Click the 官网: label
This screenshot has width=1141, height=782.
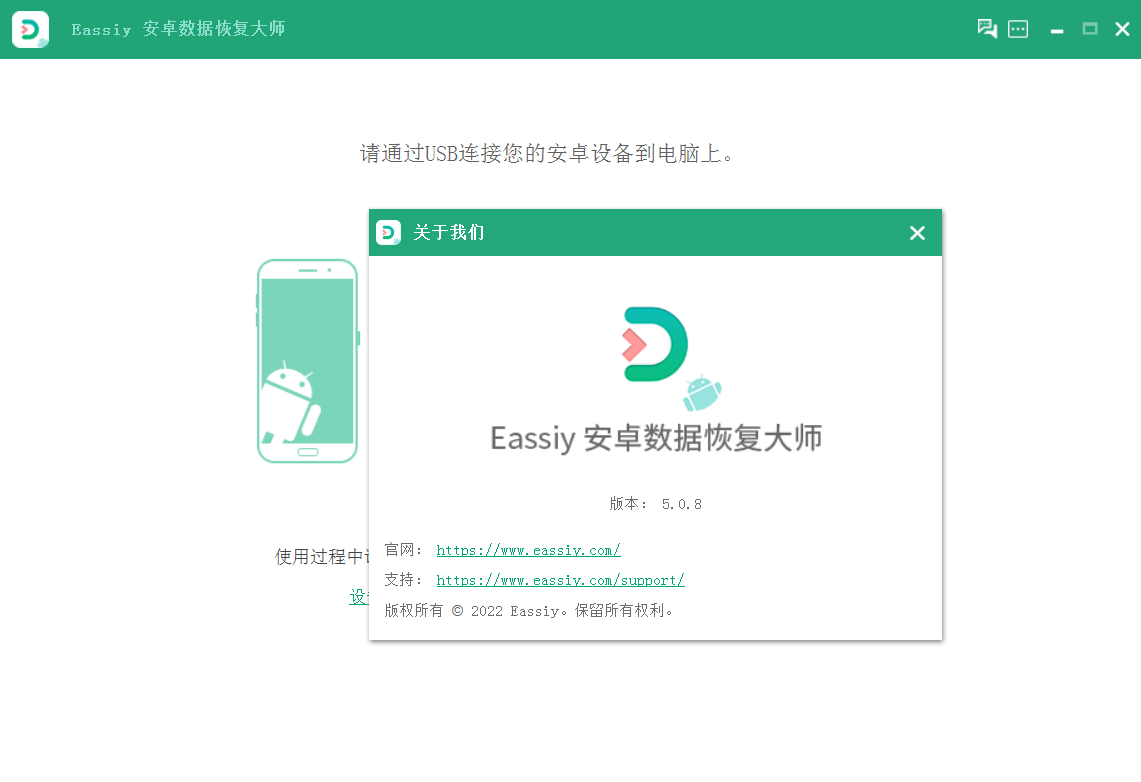point(403,550)
